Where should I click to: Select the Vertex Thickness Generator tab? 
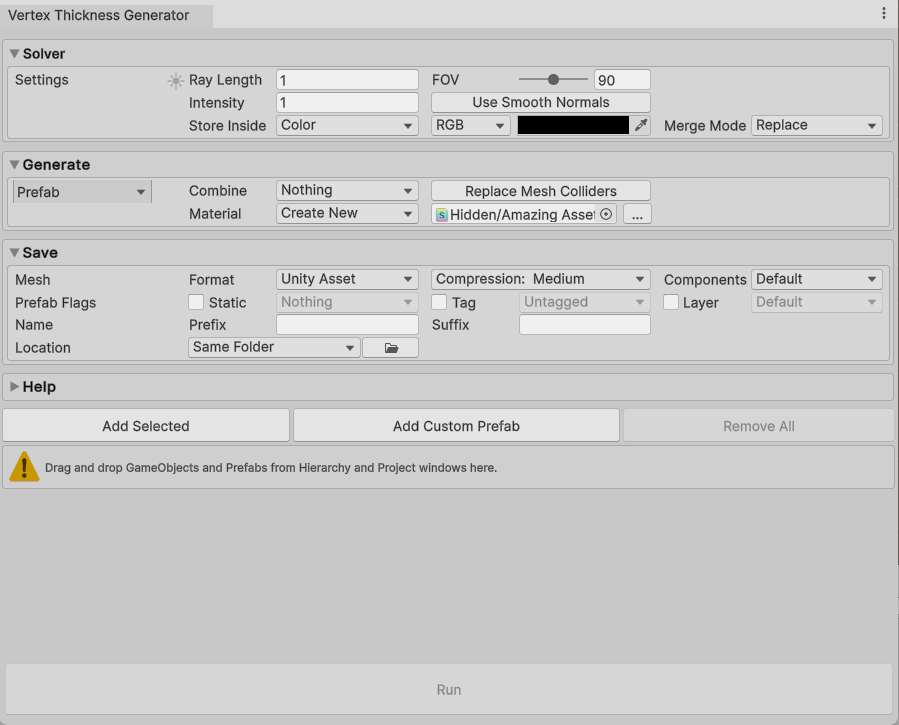[x=98, y=15]
